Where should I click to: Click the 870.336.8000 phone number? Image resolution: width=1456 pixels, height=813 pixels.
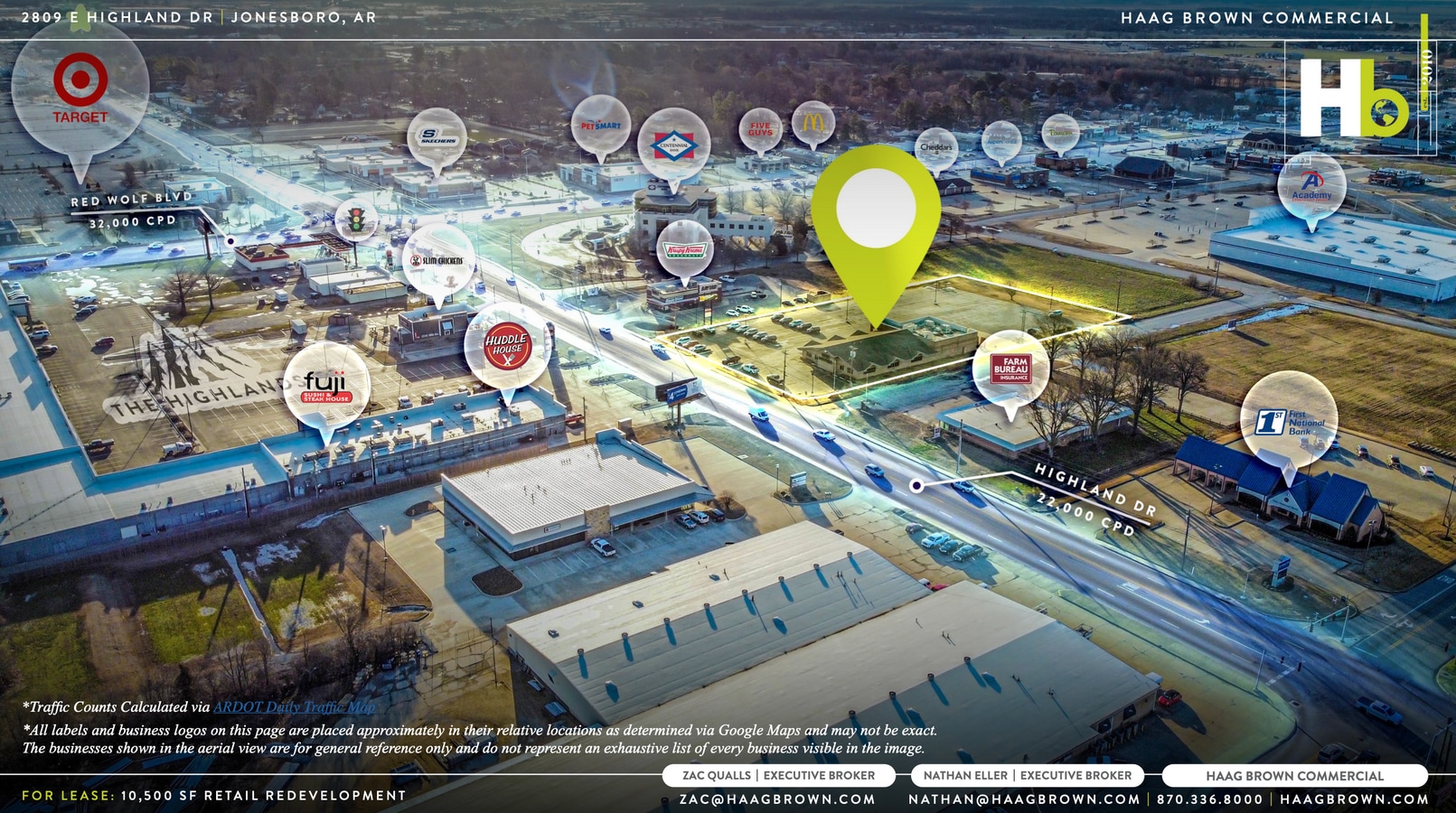click(1209, 799)
